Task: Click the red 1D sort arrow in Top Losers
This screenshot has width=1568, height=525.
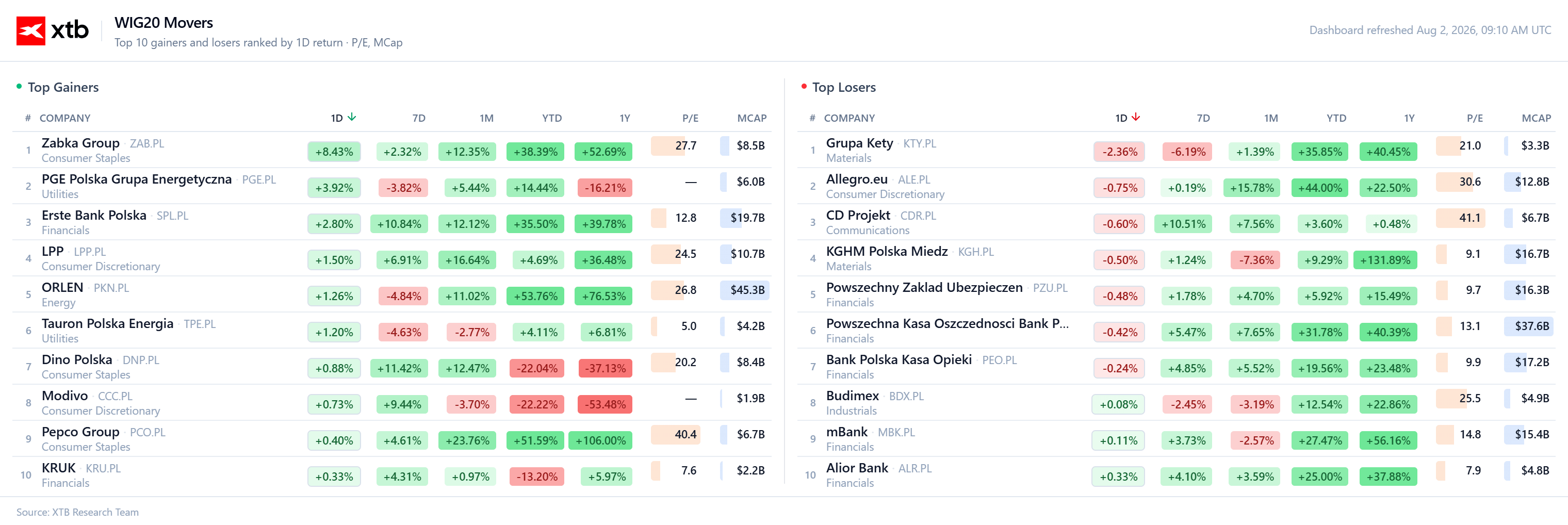Action: pyautogui.click(x=1136, y=118)
